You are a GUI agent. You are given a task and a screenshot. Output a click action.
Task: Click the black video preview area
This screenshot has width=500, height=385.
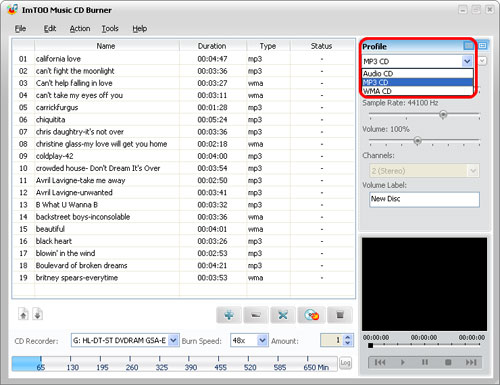[x=424, y=284]
